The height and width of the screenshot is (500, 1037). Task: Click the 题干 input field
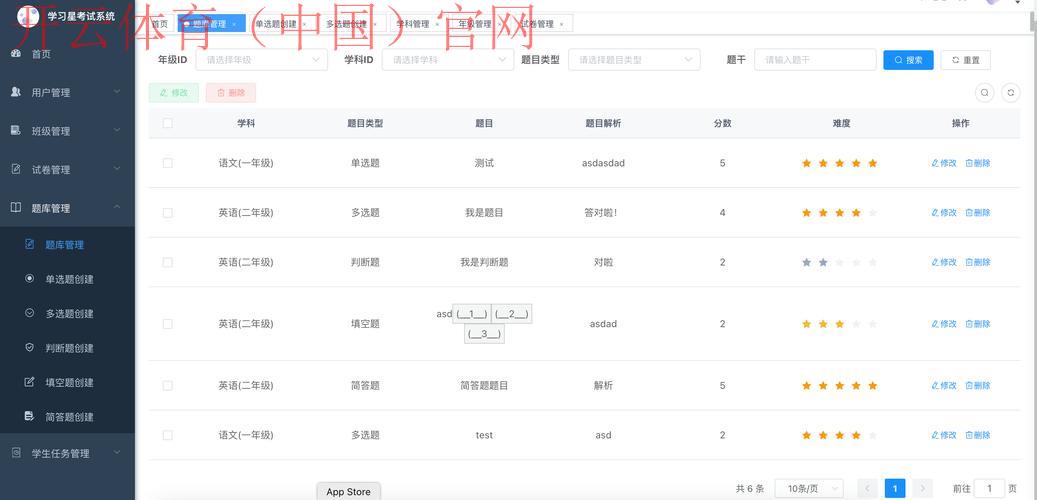tap(815, 60)
